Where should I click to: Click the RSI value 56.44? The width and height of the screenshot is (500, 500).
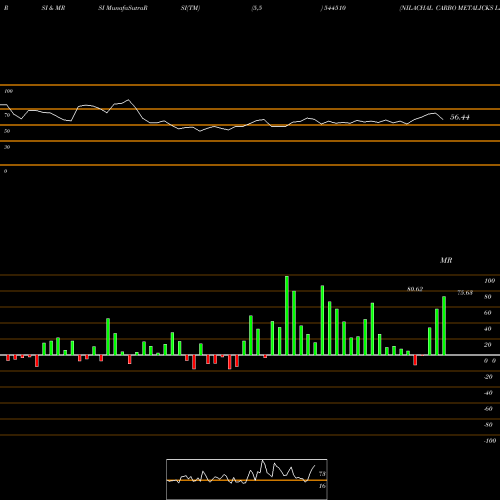(460, 117)
